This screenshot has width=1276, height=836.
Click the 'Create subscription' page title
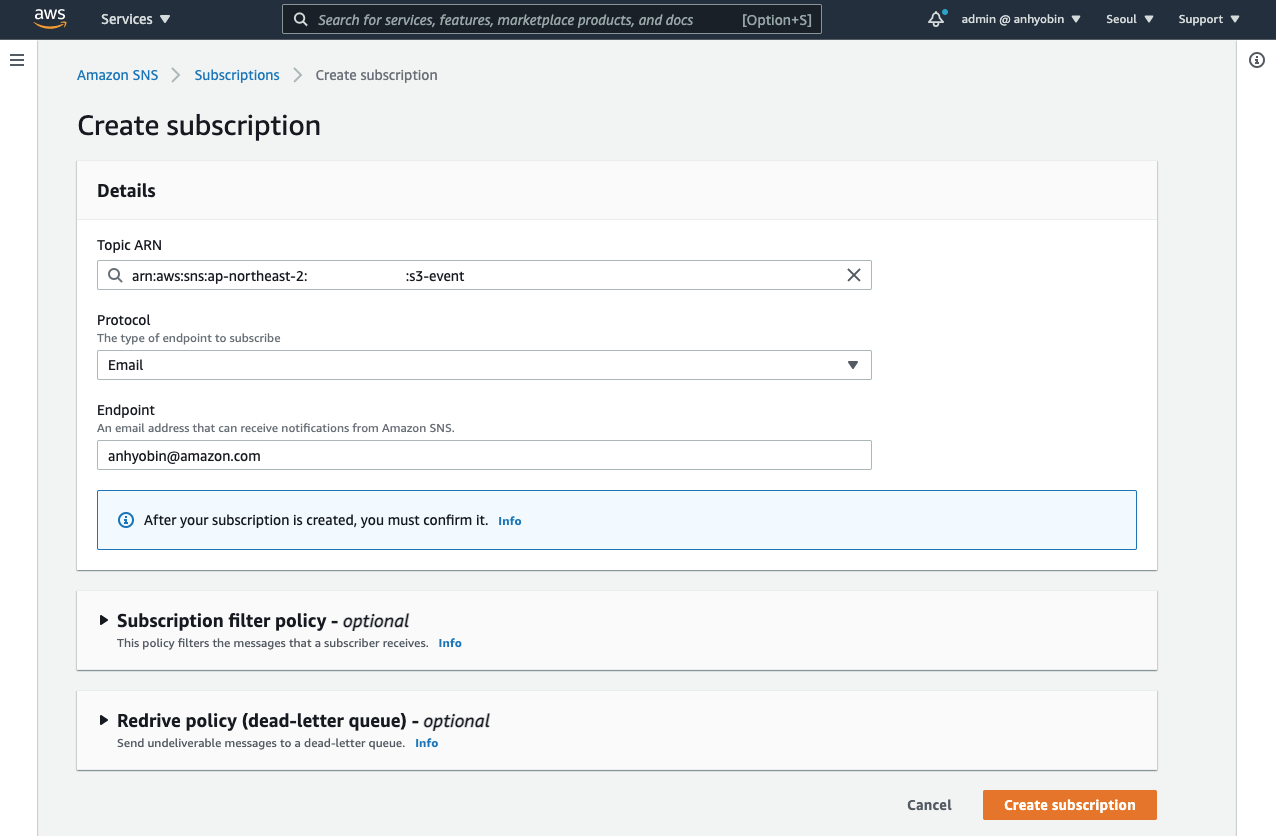199,126
